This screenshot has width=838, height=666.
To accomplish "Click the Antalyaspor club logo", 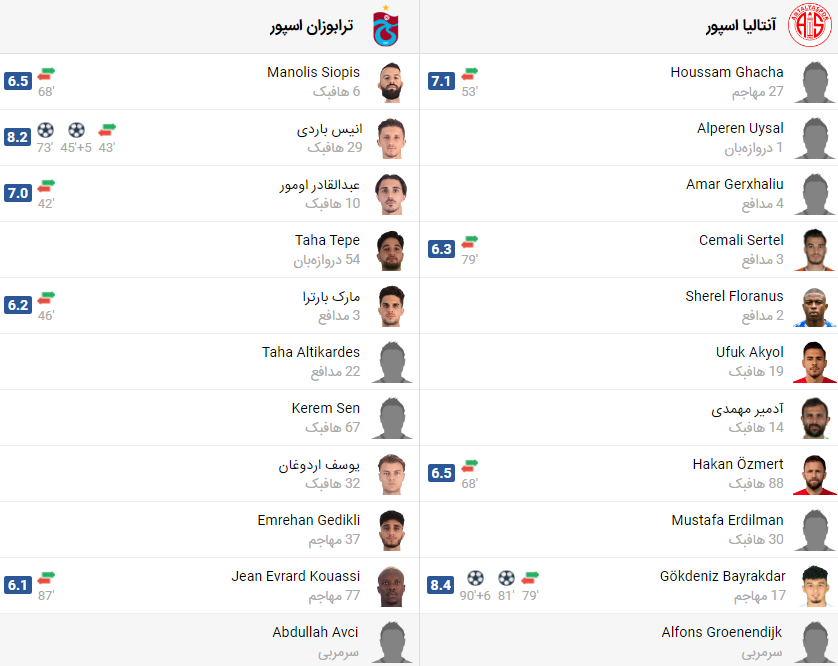I will 809,26.
